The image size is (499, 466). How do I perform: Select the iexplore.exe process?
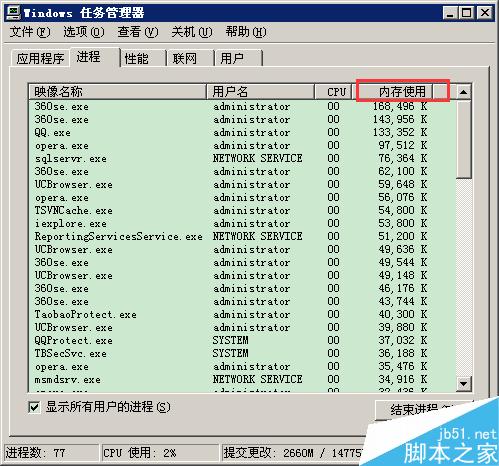pos(242,223)
